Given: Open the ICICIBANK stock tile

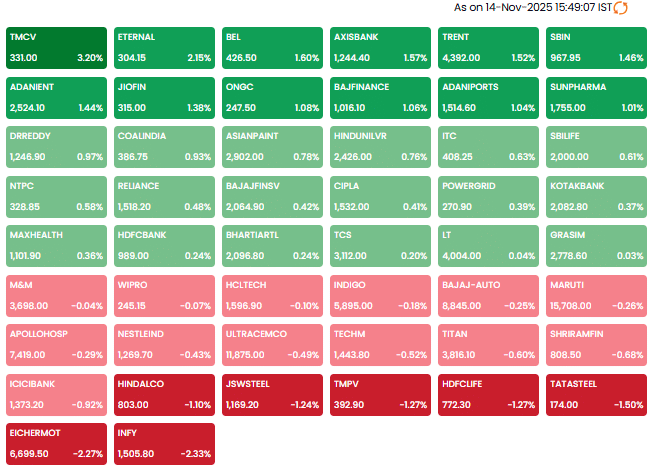Looking at the screenshot, I should coord(56,391).
